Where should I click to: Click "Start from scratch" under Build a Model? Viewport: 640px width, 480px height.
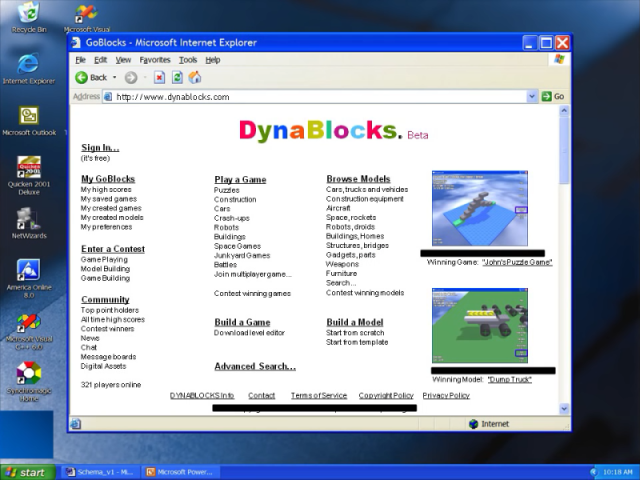[355, 333]
